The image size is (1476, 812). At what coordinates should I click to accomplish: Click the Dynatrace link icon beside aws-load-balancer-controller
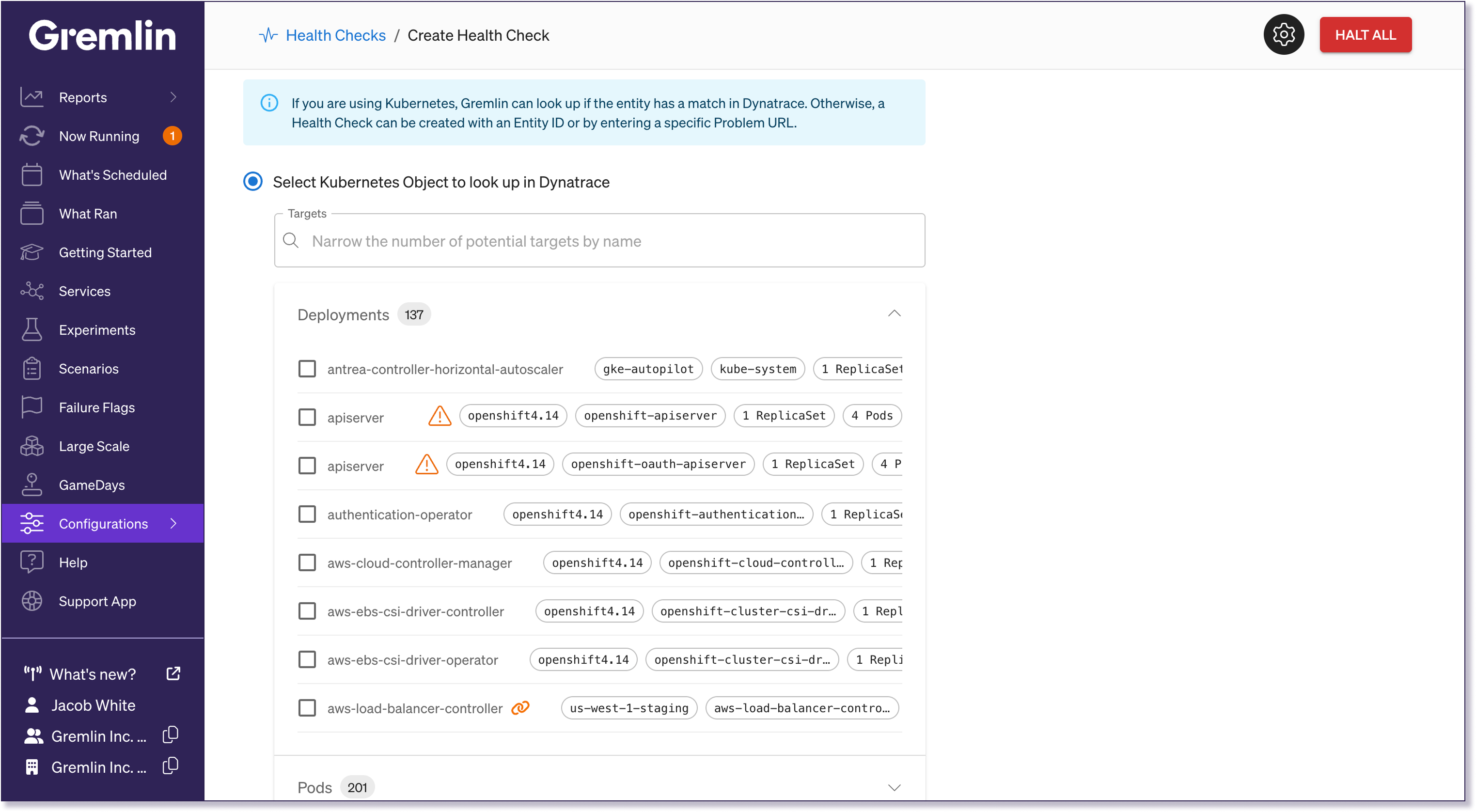click(520, 708)
